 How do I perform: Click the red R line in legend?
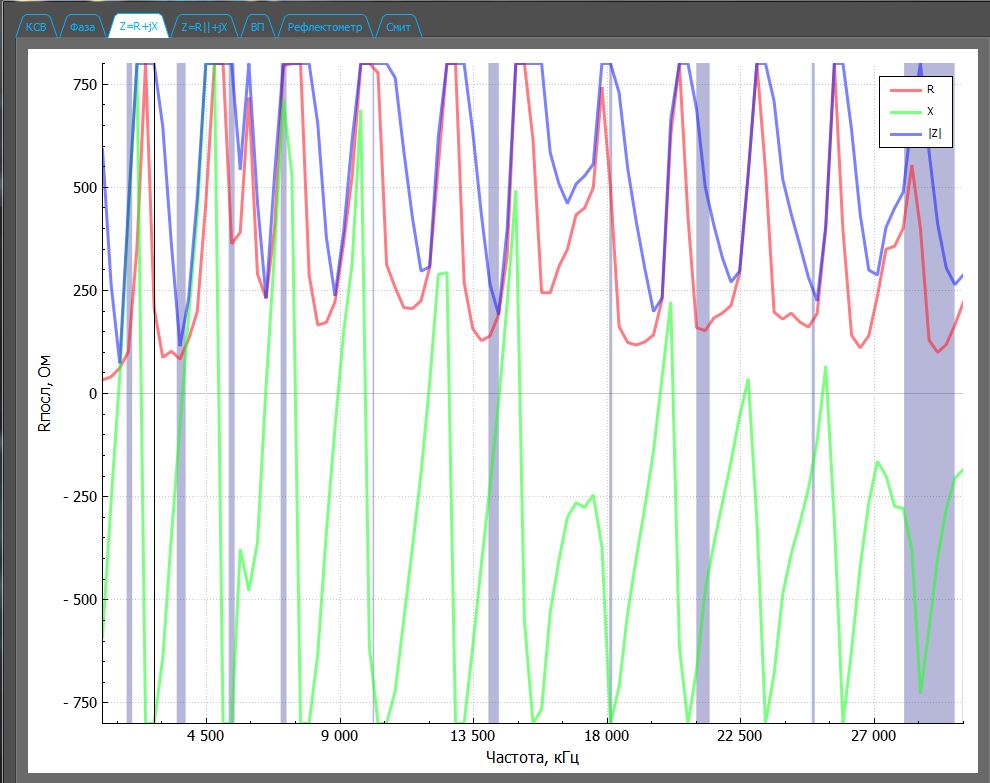point(903,89)
